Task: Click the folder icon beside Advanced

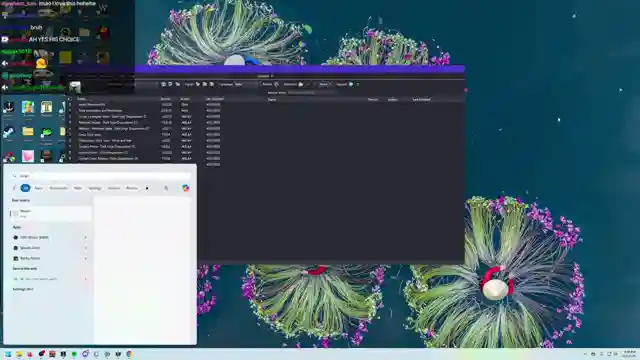Action: pyautogui.click(x=301, y=84)
